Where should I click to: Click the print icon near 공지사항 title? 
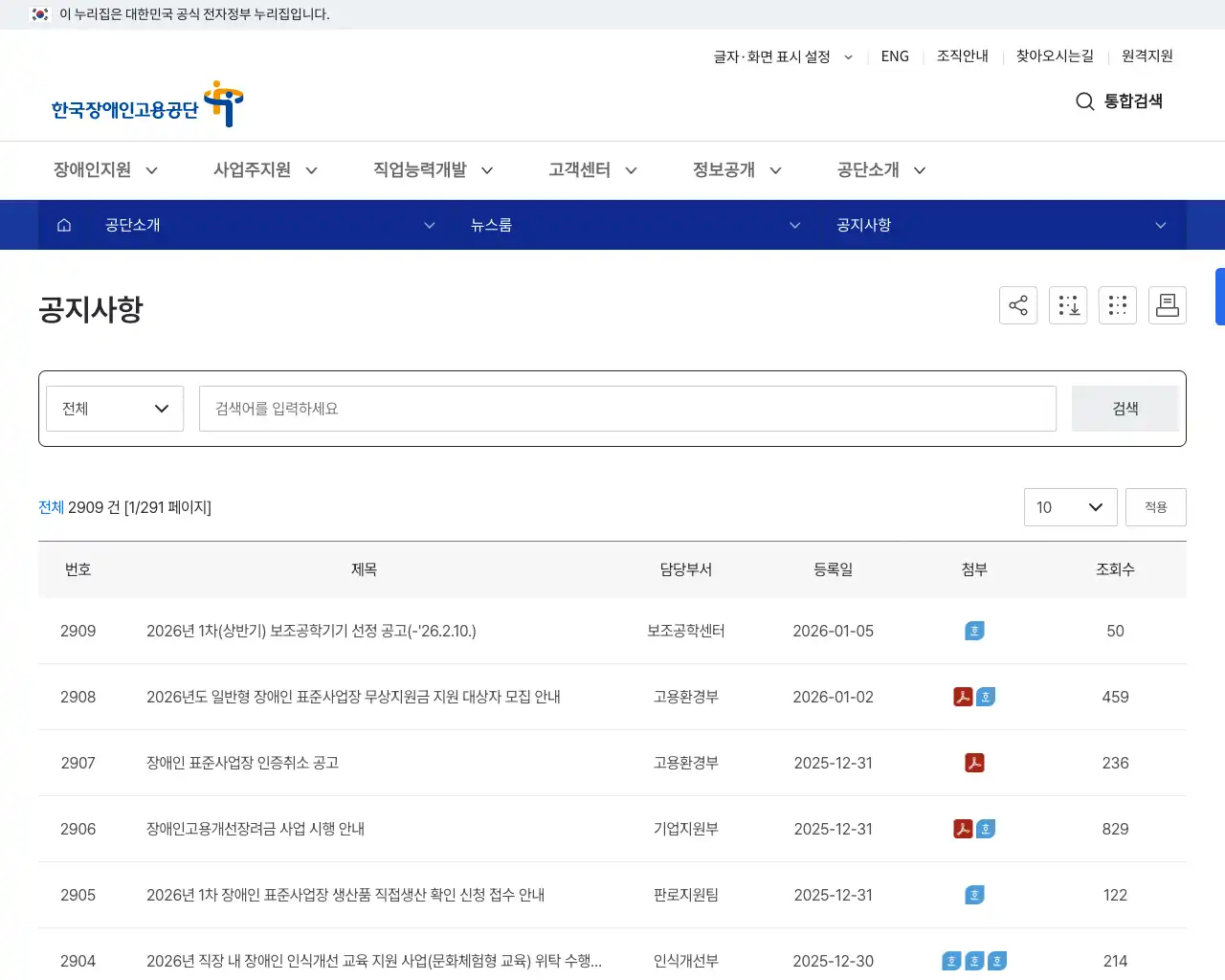1168,305
